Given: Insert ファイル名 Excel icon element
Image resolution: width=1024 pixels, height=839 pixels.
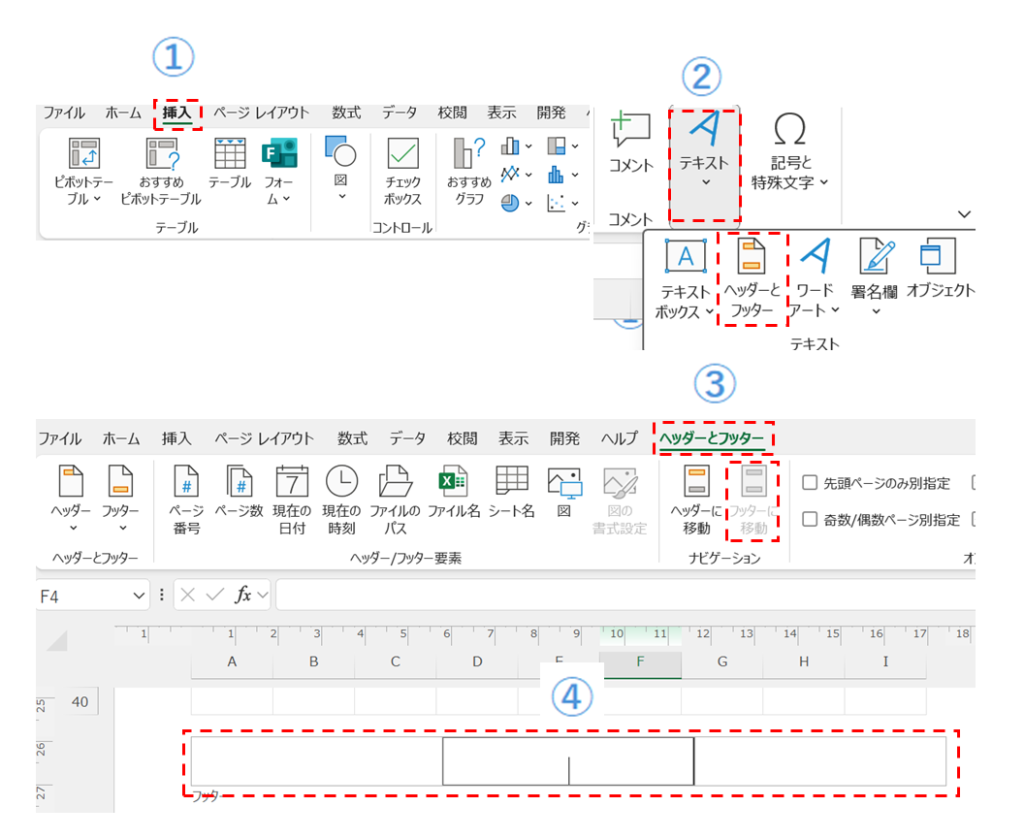Looking at the screenshot, I should (454, 494).
